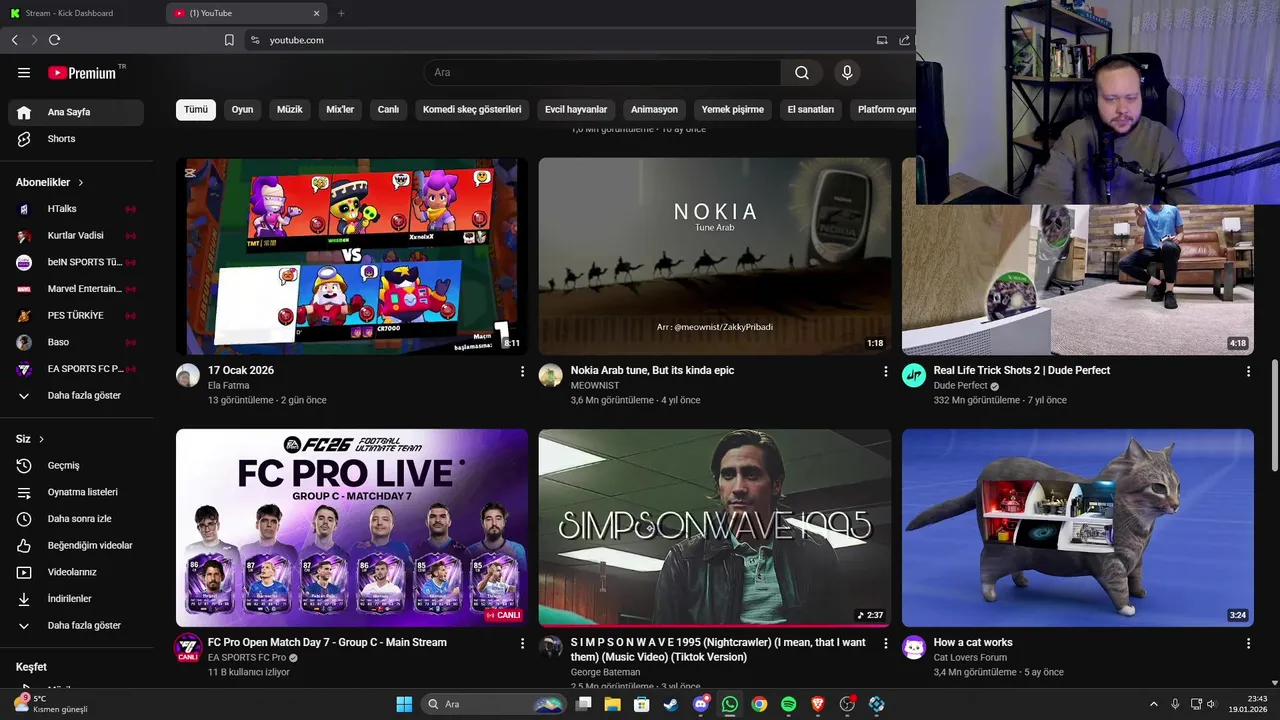Select the Oyun filter chip

tap(243, 110)
